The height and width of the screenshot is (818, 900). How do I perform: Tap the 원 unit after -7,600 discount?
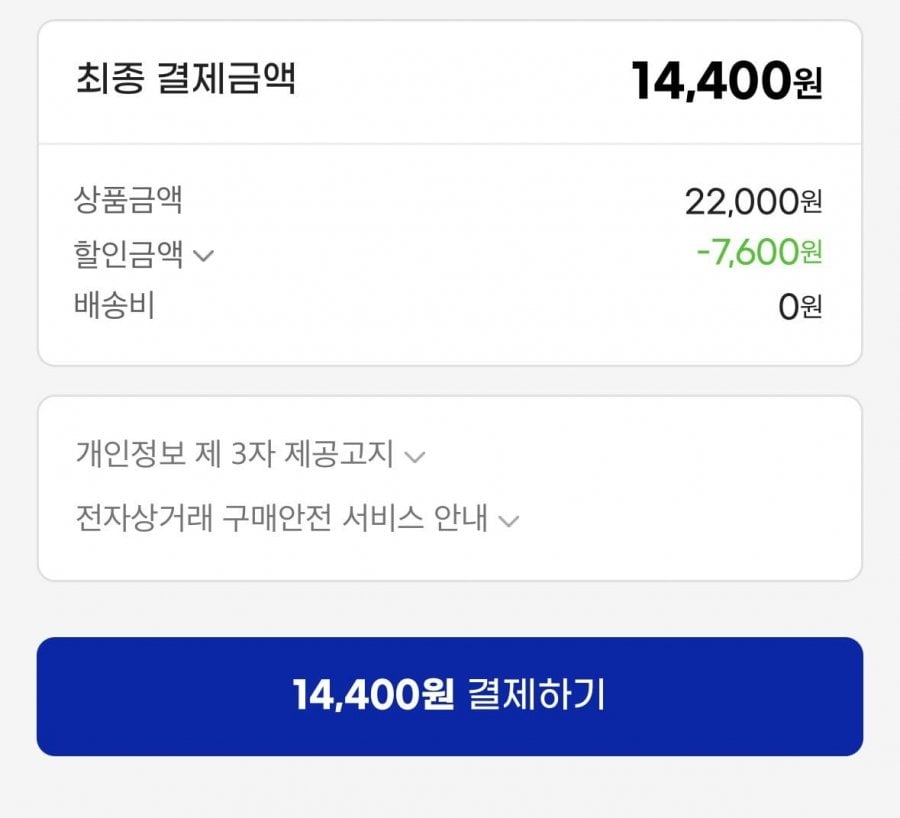click(811, 253)
